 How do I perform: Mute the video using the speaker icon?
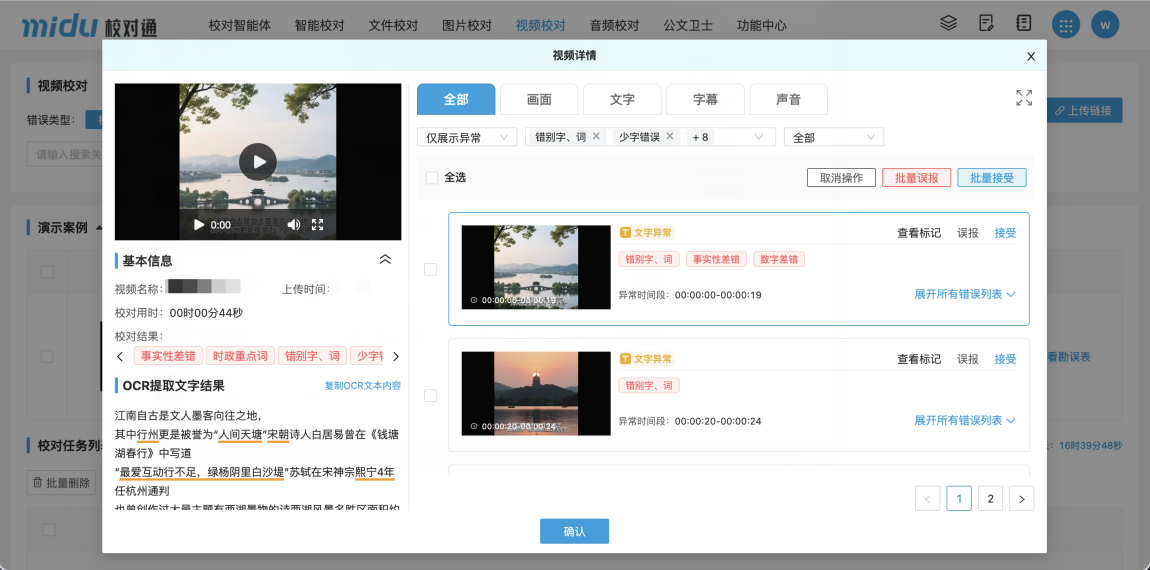point(294,225)
